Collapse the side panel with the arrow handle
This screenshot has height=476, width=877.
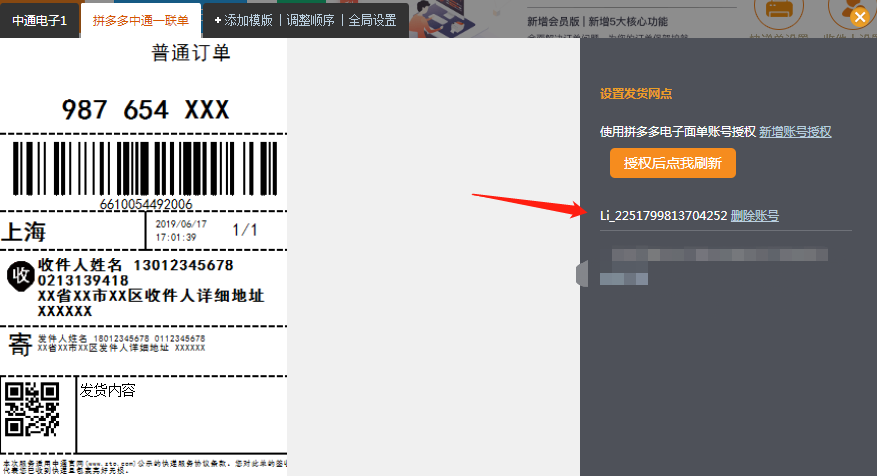pos(582,274)
